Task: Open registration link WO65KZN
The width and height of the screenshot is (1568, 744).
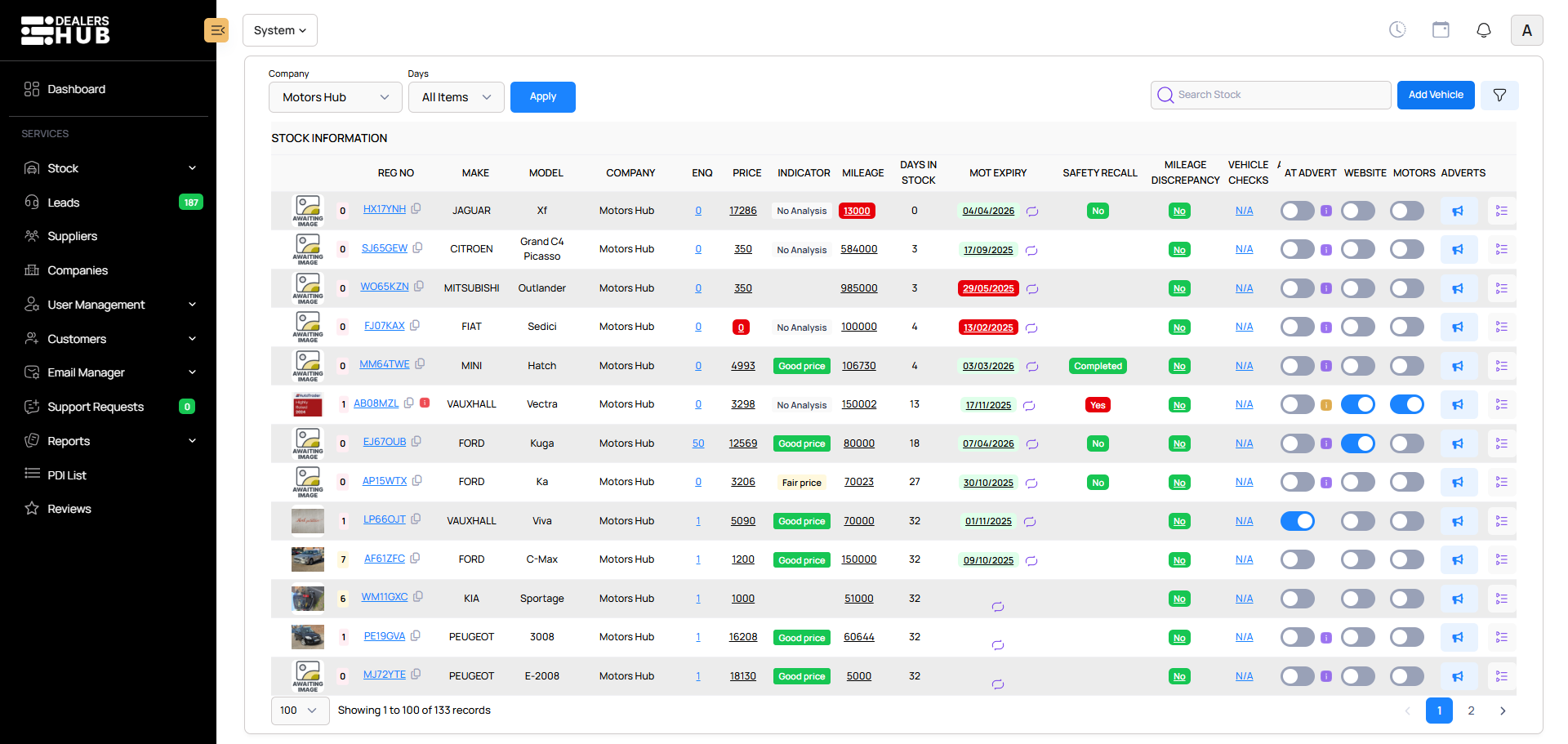Action: pyautogui.click(x=385, y=287)
